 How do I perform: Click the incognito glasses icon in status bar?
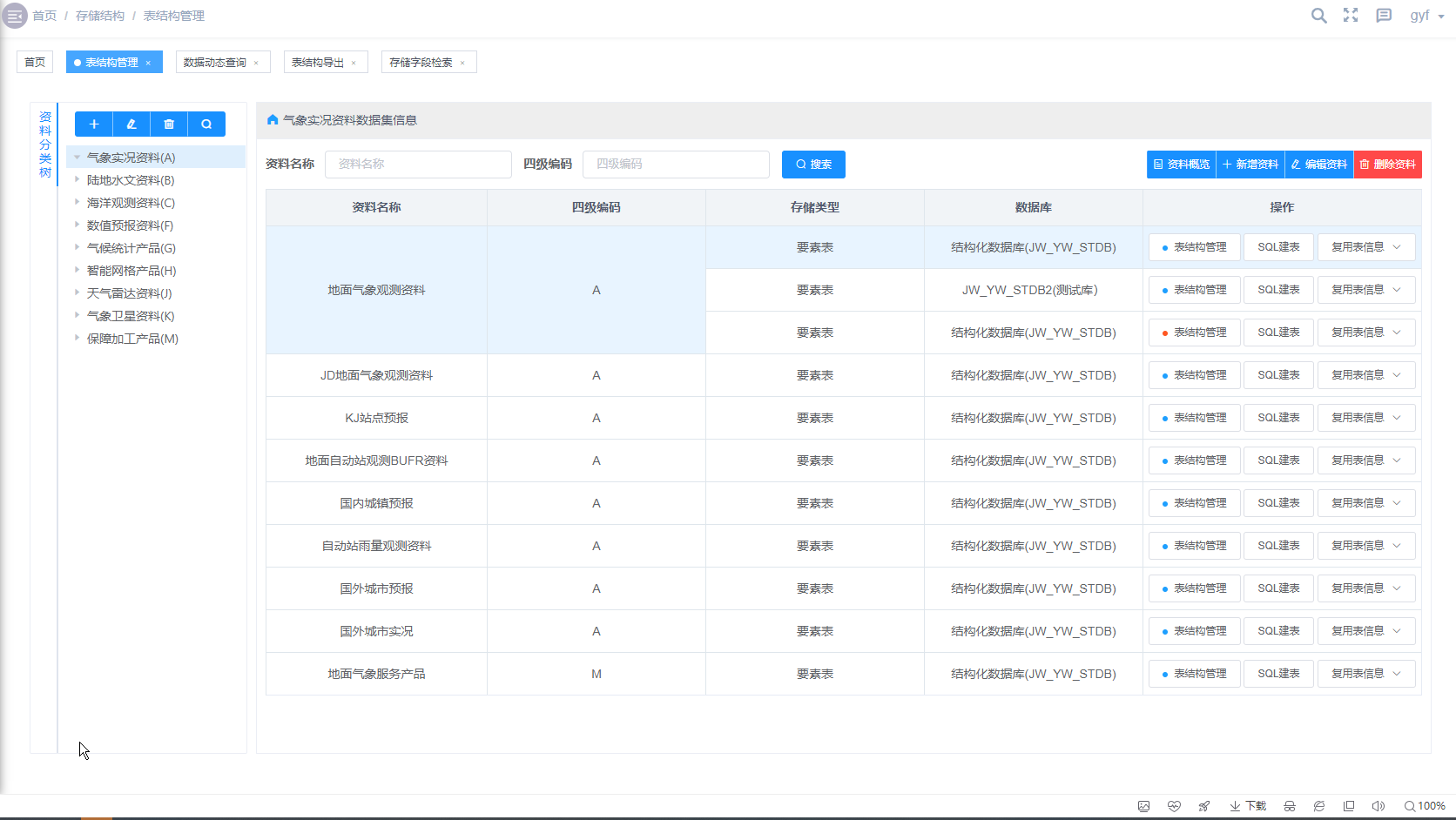pos(1290,806)
